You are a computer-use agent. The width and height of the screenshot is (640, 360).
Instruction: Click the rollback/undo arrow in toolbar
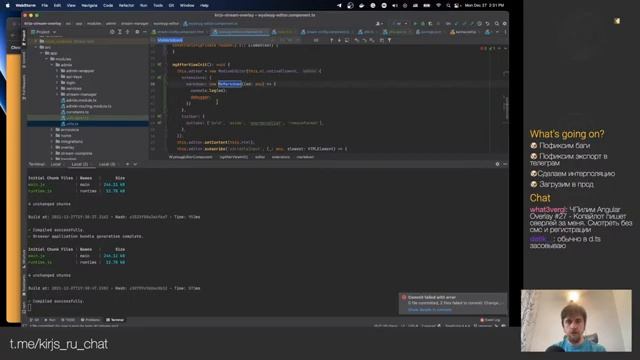(x=487, y=24)
